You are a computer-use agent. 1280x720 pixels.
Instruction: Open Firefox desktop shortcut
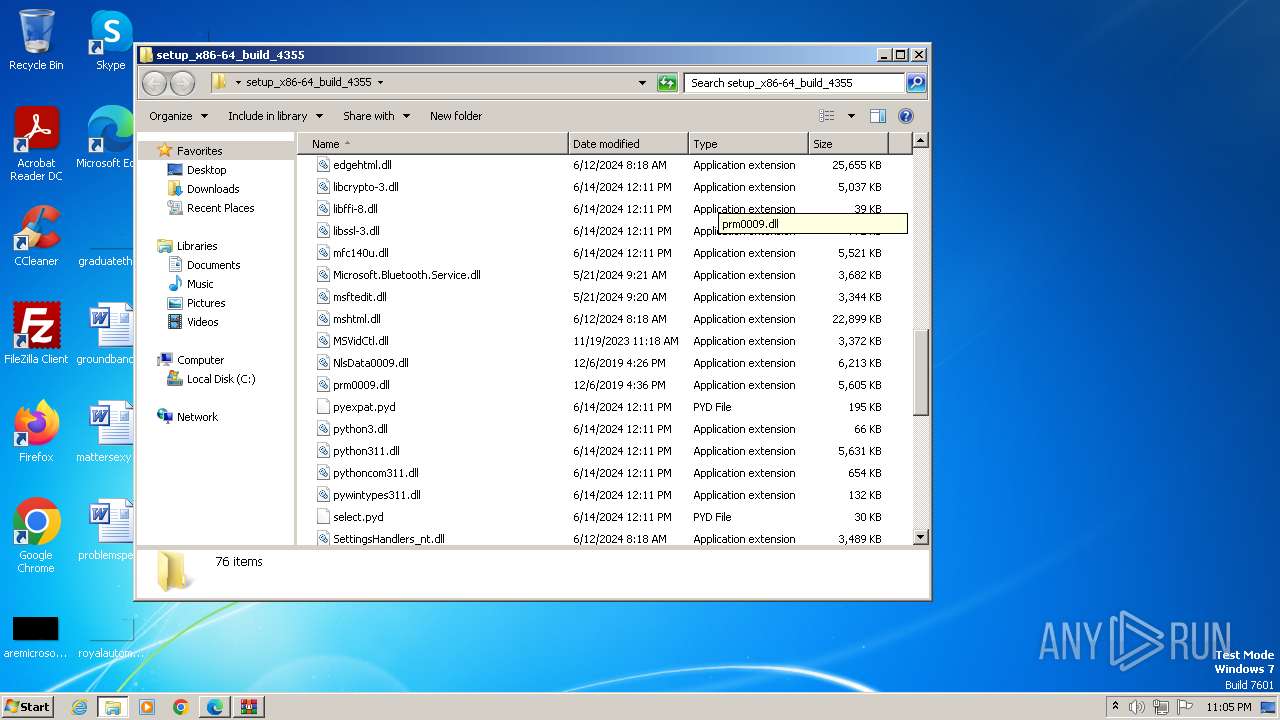pos(36,431)
